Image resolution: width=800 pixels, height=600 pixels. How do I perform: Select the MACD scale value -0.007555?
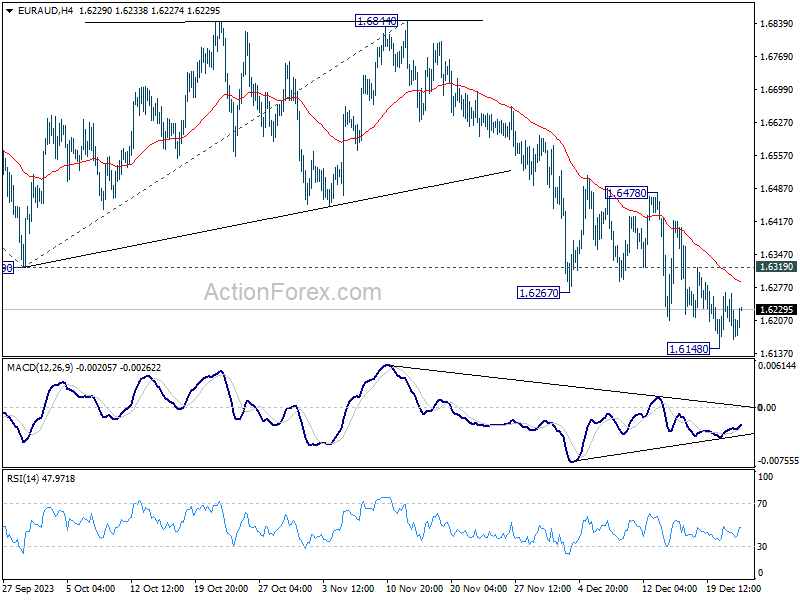(x=778, y=461)
